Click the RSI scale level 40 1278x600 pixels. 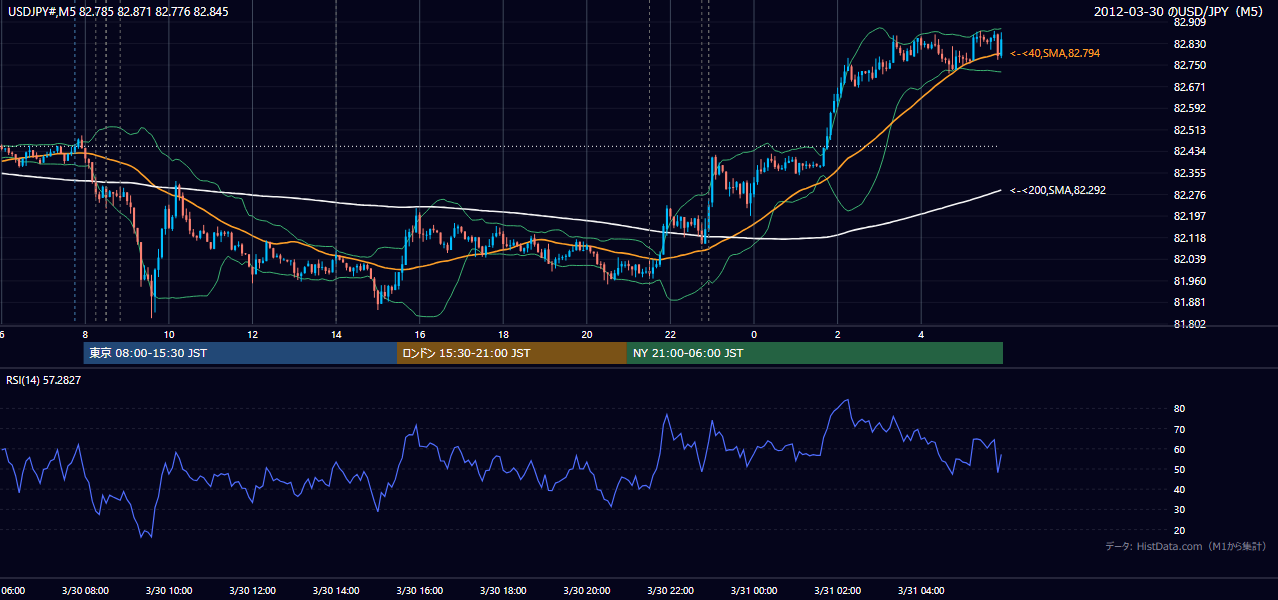point(1179,489)
